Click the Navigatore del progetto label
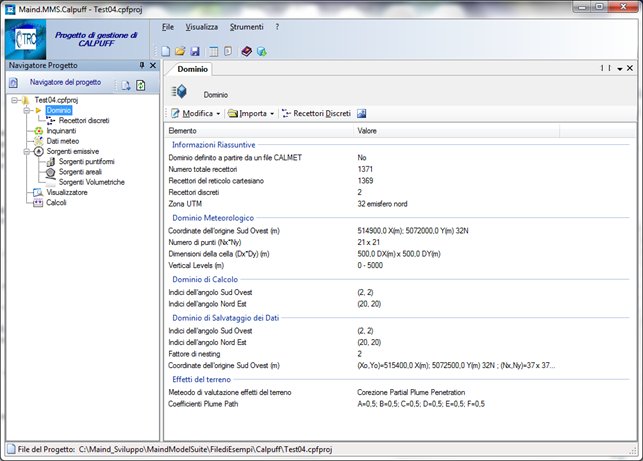Image resolution: width=643 pixels, height=461 pixels. (x=65, y=82)
